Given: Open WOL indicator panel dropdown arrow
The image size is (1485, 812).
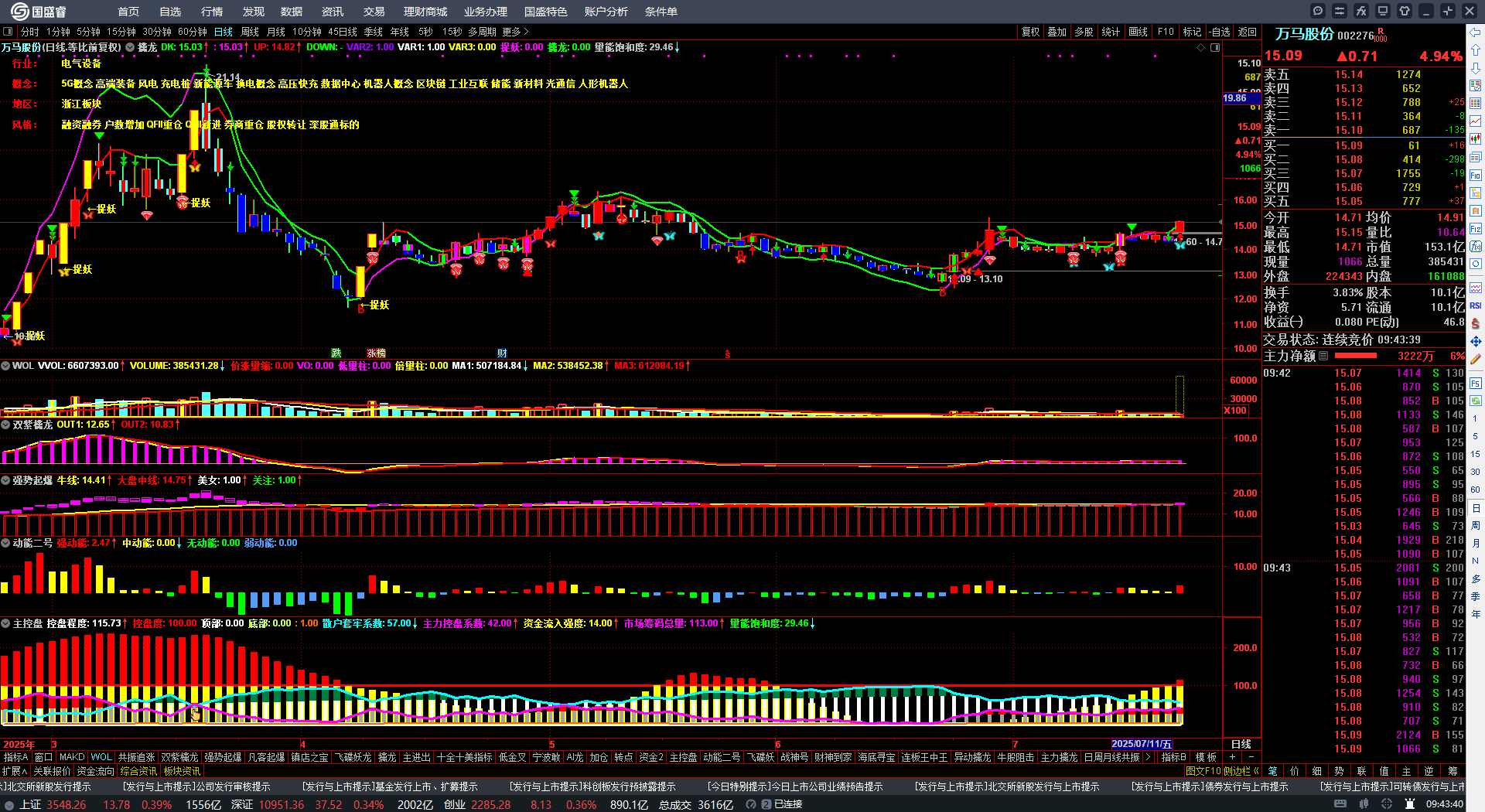Looking at the screenshot, I should (5, 366).
